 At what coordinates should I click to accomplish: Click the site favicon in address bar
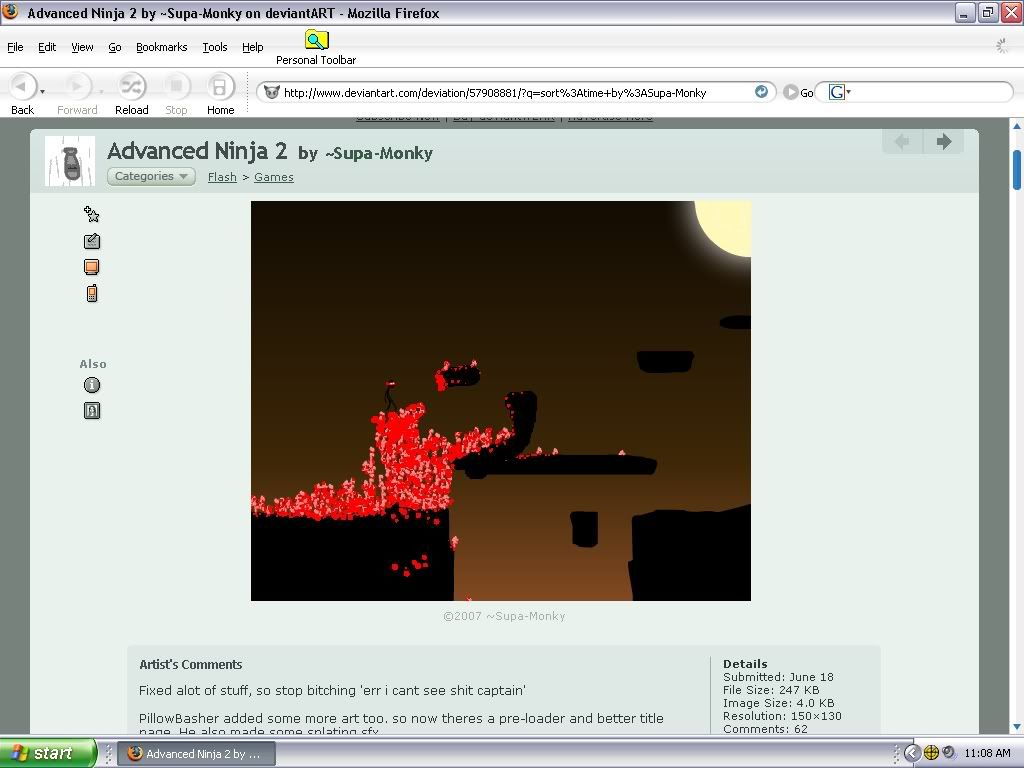272,92
